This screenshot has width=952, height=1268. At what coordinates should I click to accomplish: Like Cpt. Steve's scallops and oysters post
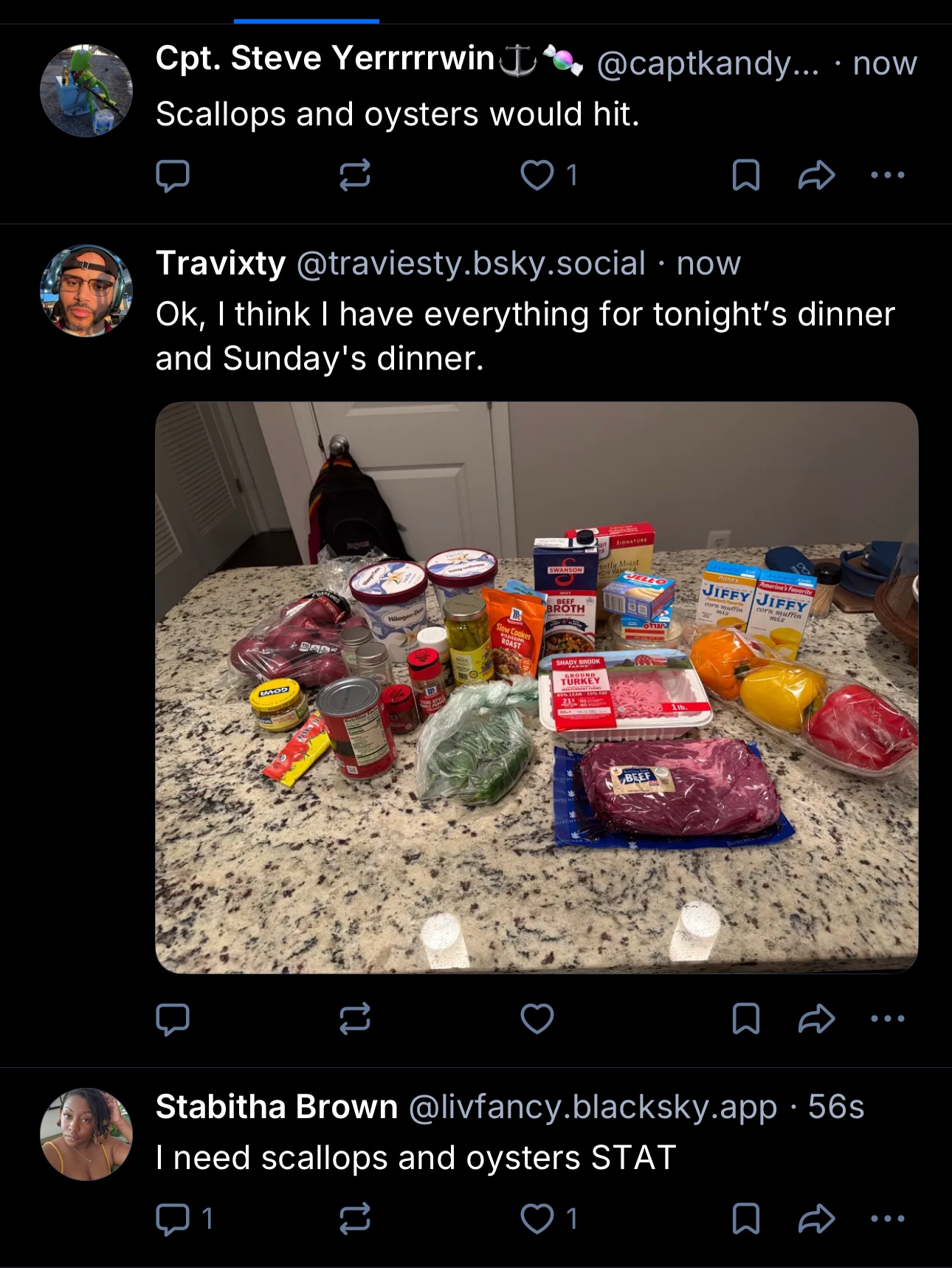[x=537, y=176]
